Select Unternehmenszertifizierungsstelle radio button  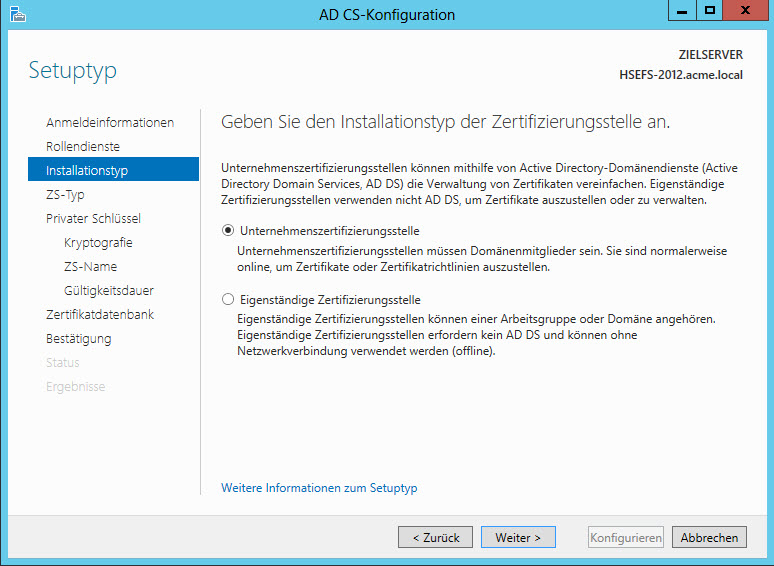(228, 230)
